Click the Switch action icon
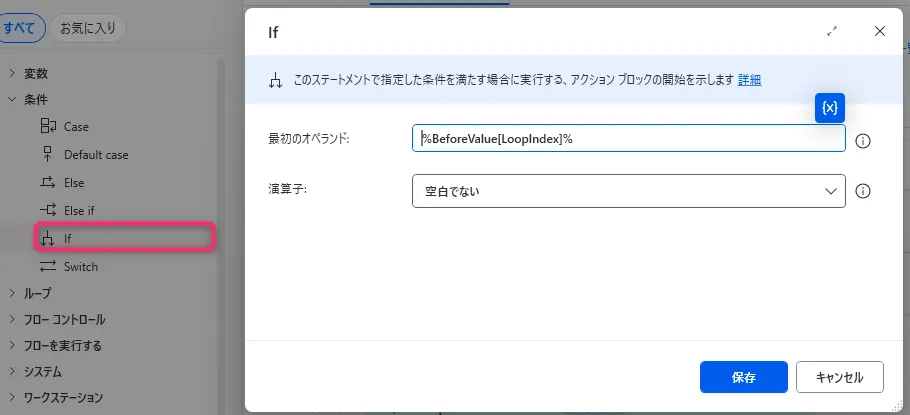 click(x=48, y=267)
